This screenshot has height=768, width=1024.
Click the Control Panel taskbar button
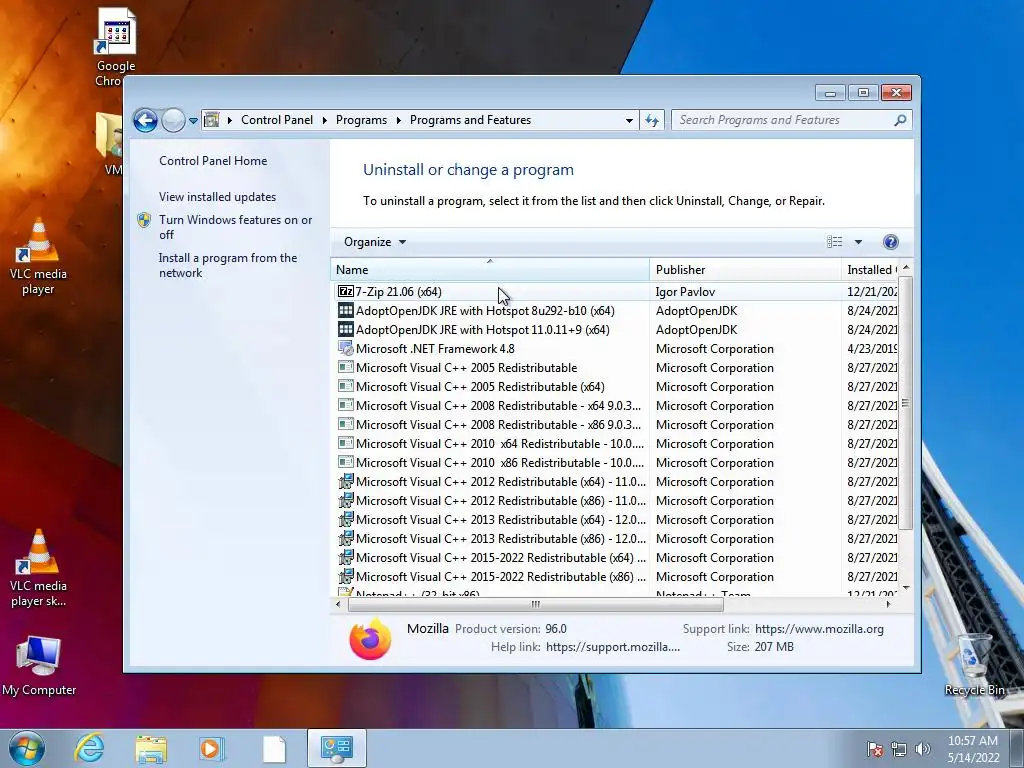[337, 748]
